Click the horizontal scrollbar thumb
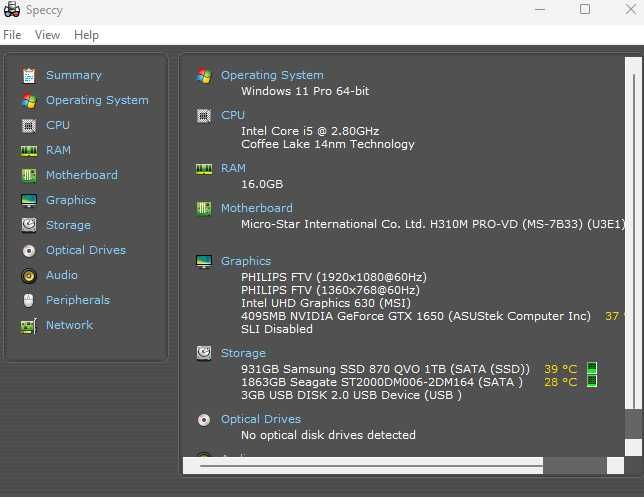Viewport: 644px width, 497px height. point(363,466)
